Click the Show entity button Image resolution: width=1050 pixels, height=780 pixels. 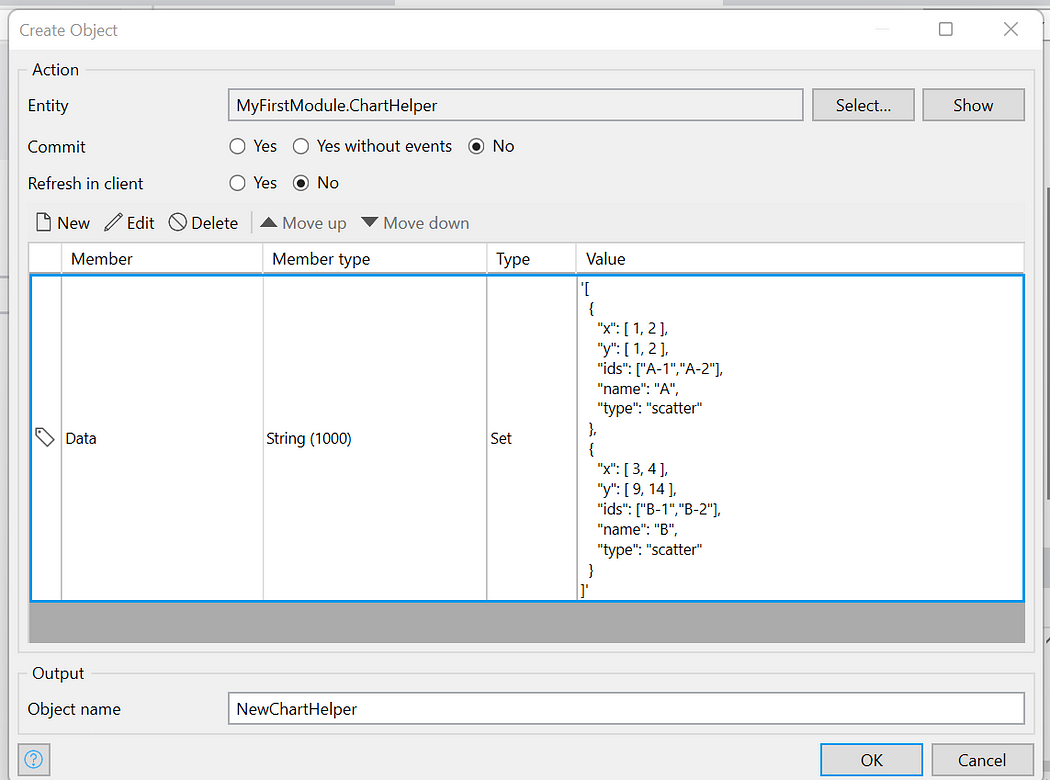(x=972, y=105)
